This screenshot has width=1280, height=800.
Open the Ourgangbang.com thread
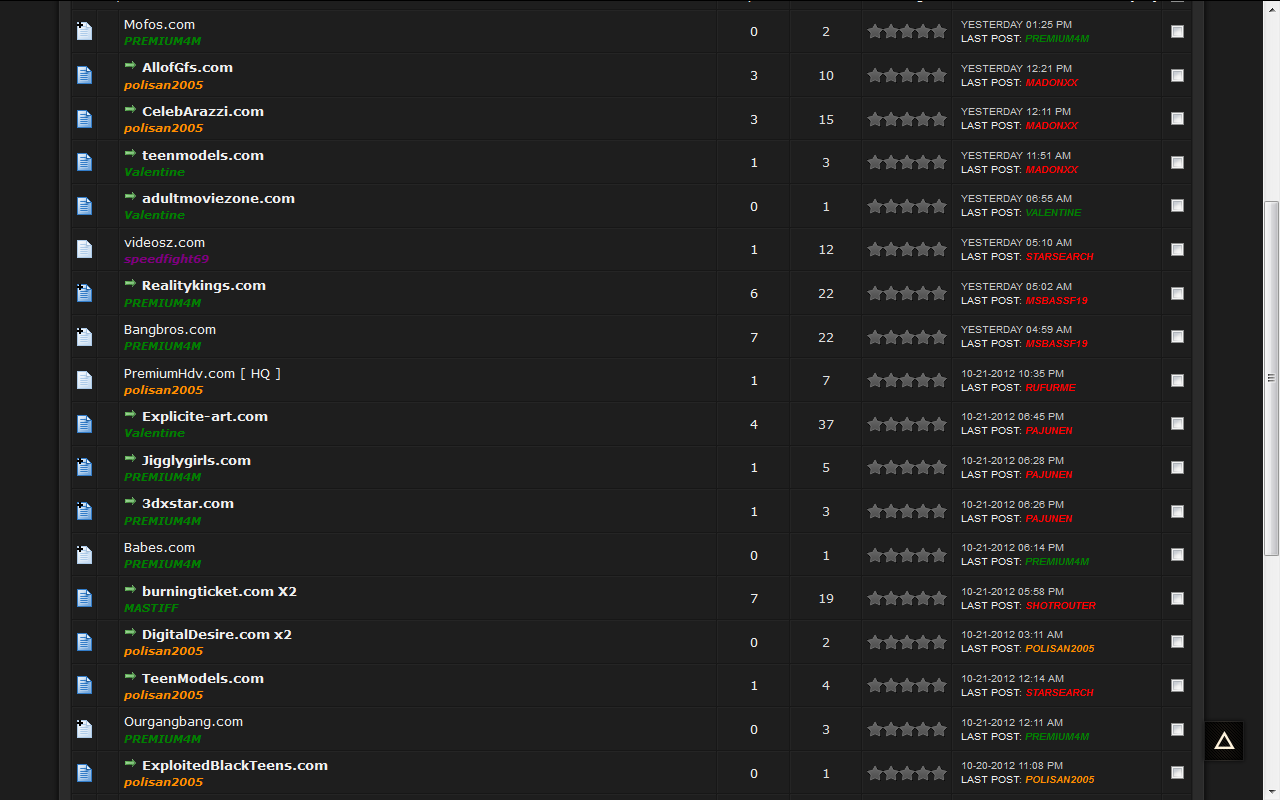pos(183,721)
